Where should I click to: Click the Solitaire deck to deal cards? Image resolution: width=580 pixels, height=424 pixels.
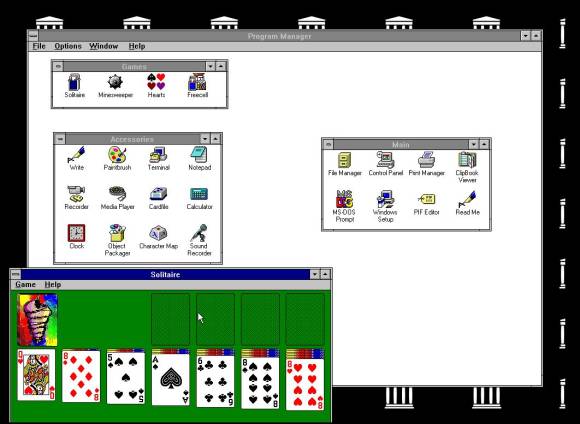click(37, 320)
